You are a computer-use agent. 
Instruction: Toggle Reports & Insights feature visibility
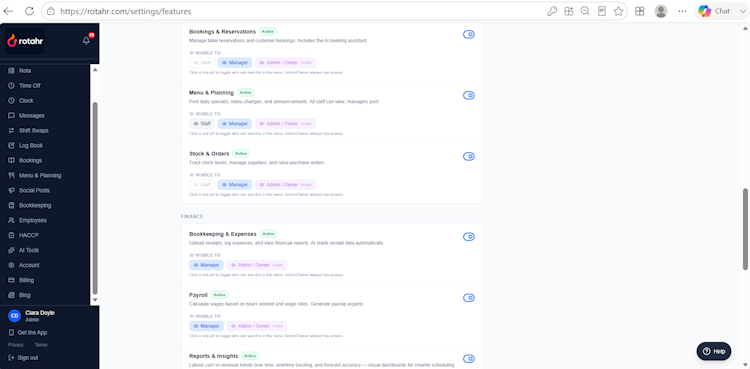click(x=469, y=359)
